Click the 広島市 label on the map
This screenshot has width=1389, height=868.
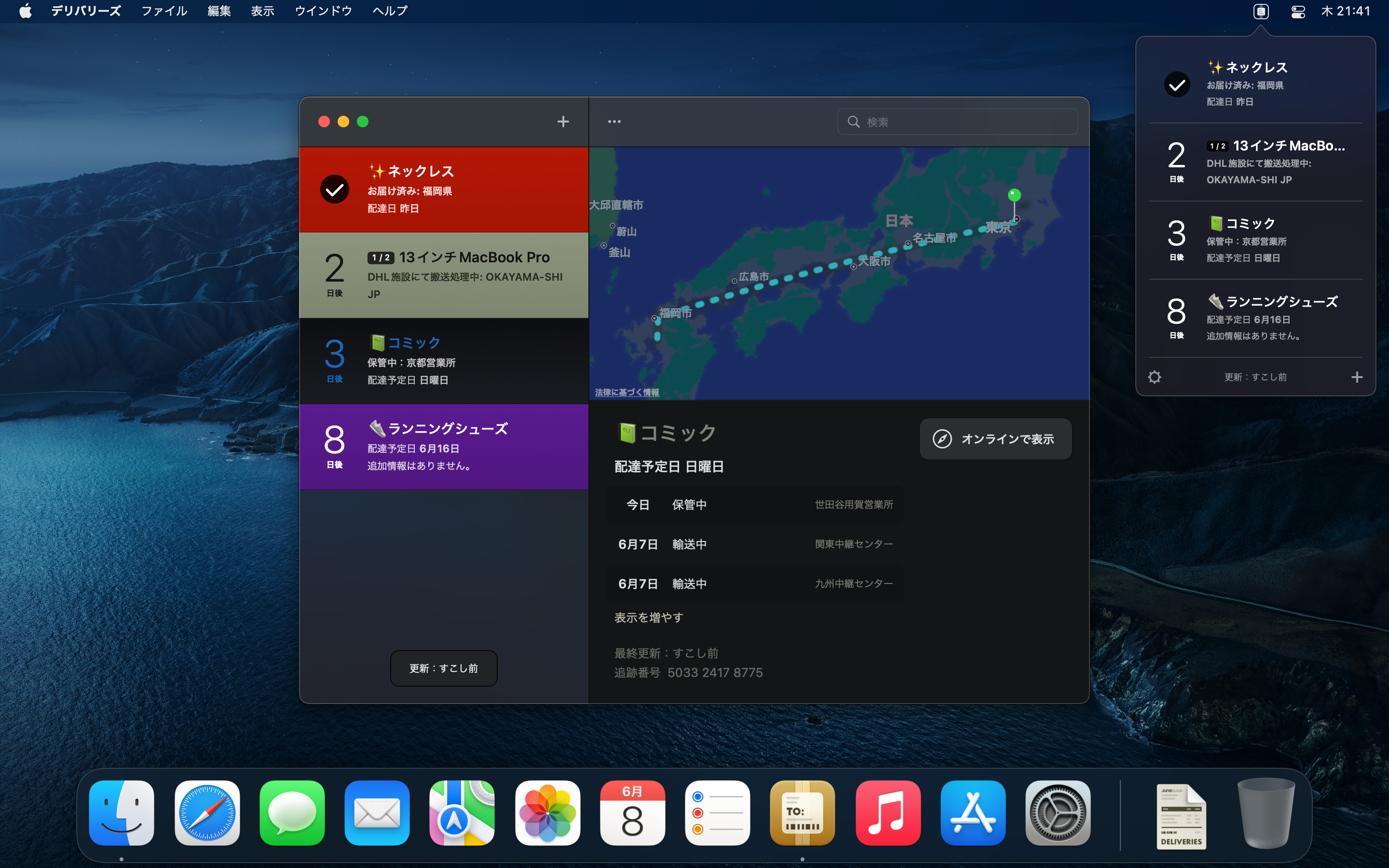pyautogui.click(x=754, y=277)
